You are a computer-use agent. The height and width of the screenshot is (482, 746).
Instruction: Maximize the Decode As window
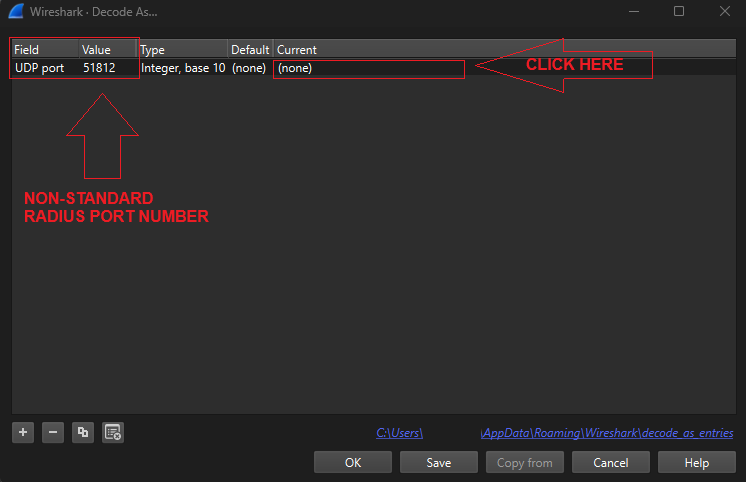679,12
